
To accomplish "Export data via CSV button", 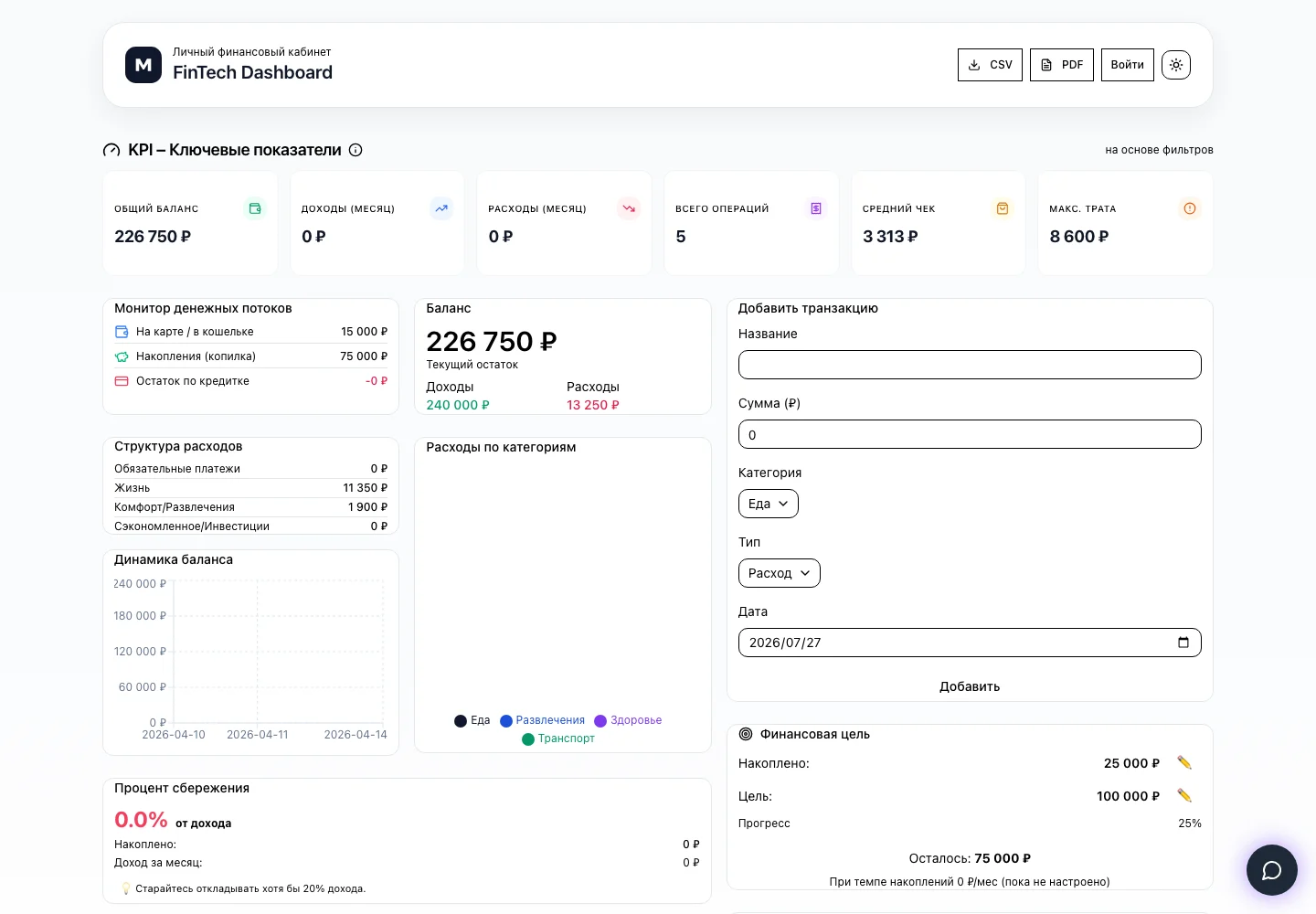I will pos(990,65).
